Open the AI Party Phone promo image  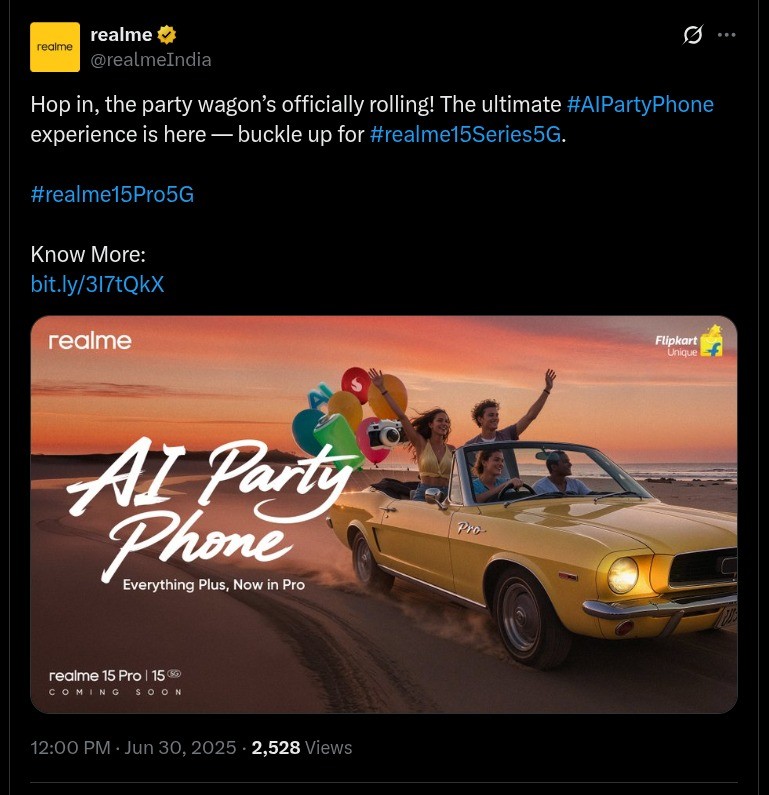[x=384, y=514]
